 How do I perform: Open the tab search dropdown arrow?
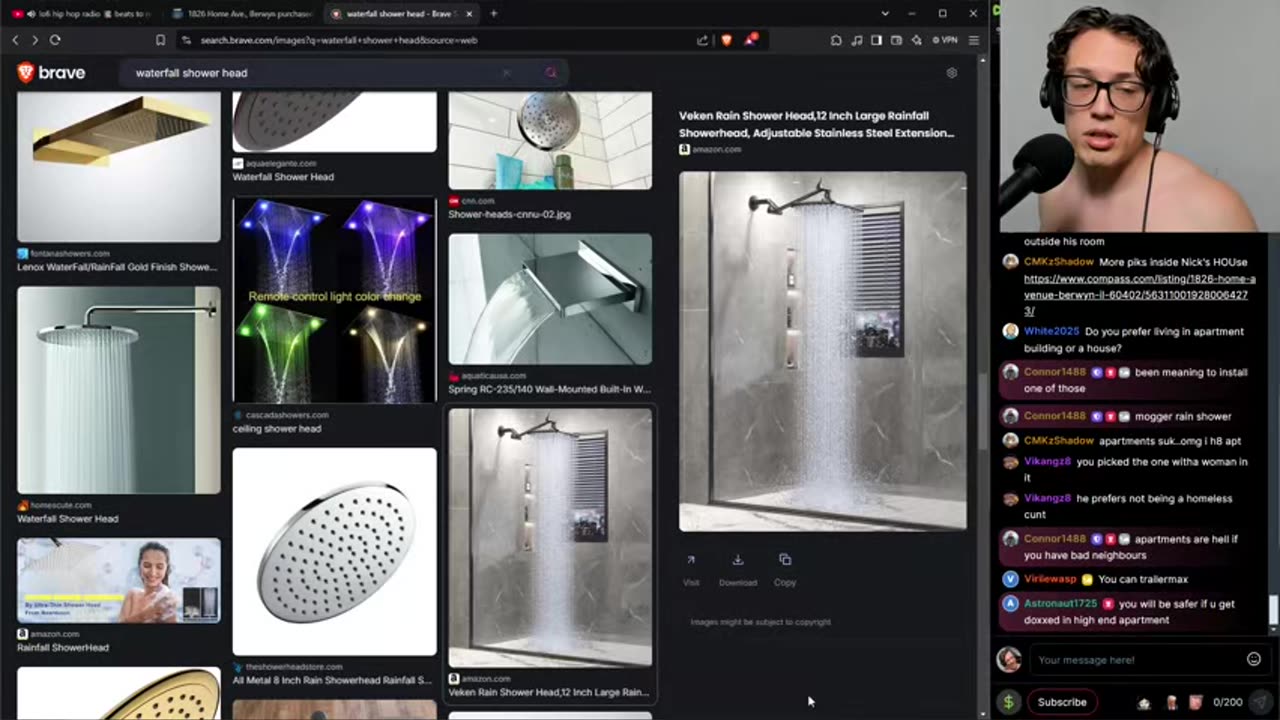(x=885, y=13)
